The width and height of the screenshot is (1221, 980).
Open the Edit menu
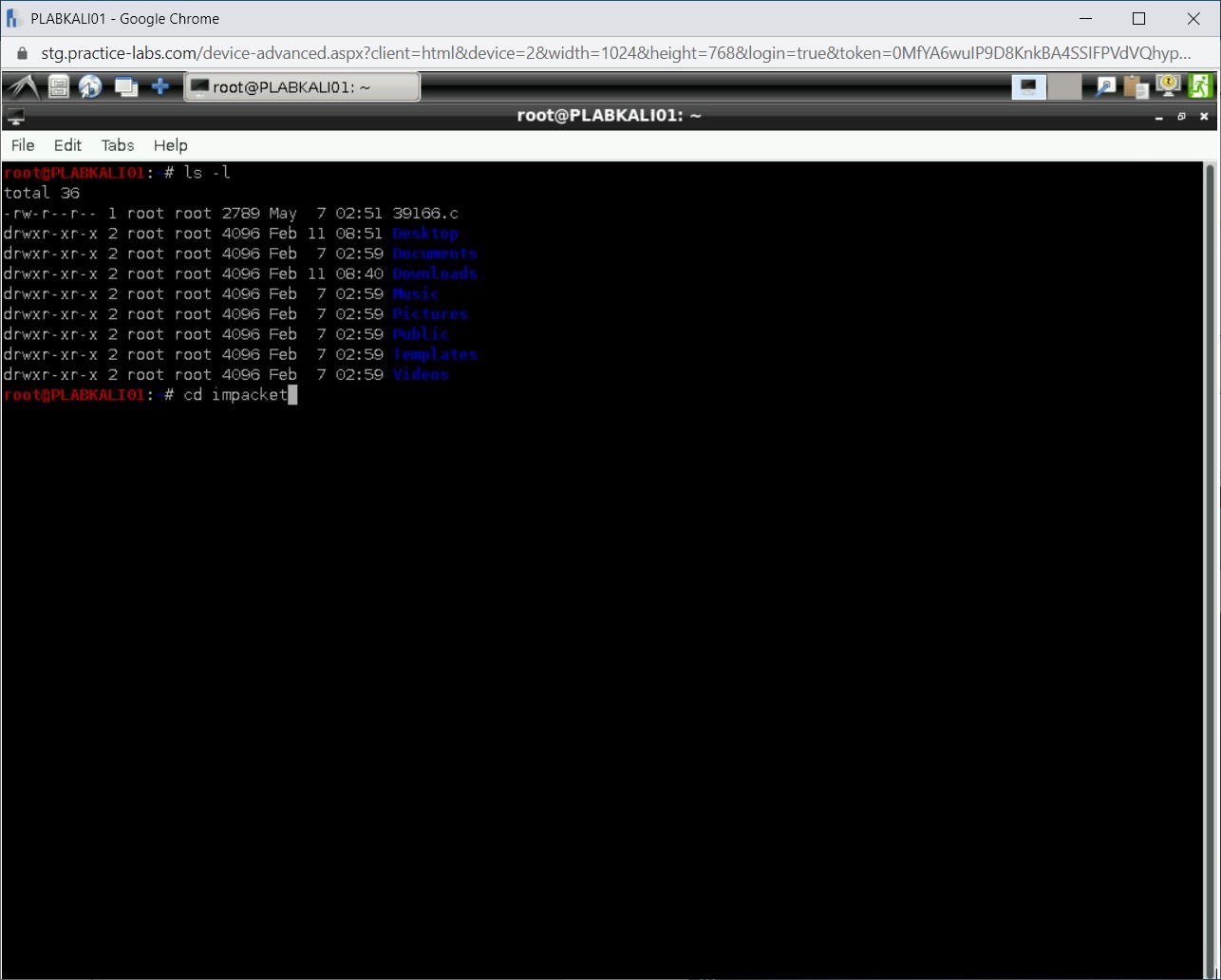(x=67, y=145)
